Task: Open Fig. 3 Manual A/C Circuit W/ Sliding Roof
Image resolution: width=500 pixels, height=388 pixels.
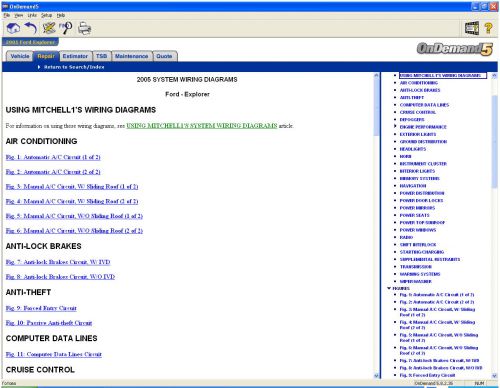Action: (72, 186)
